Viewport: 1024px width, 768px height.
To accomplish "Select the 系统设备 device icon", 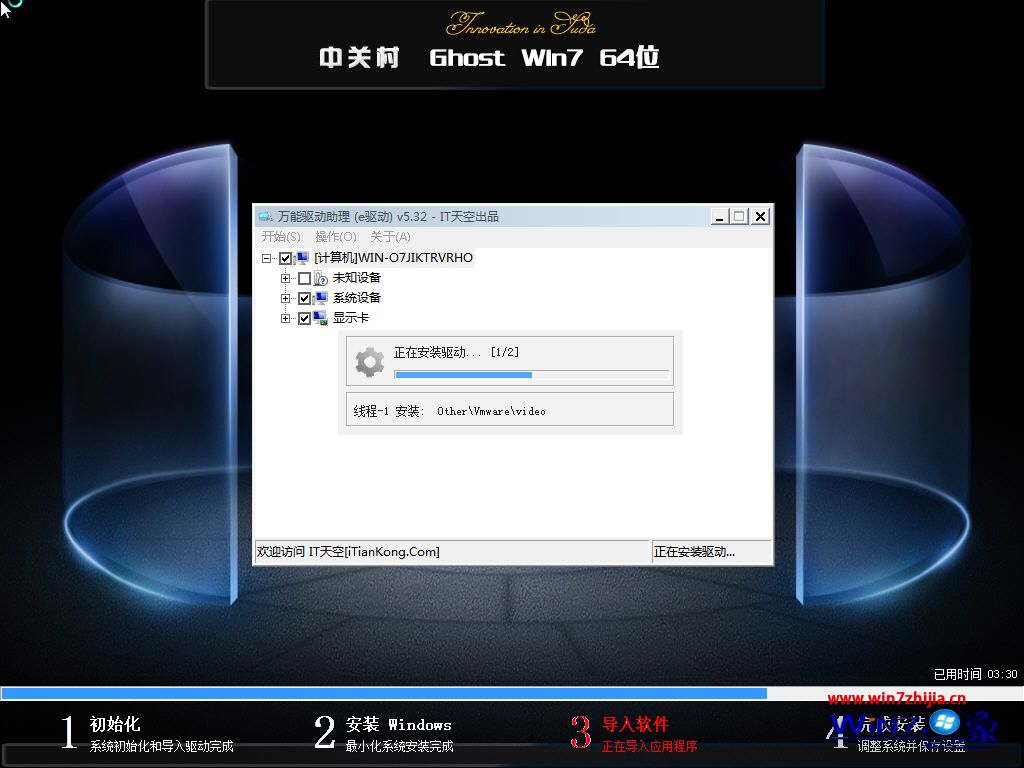I will (321, 298).
